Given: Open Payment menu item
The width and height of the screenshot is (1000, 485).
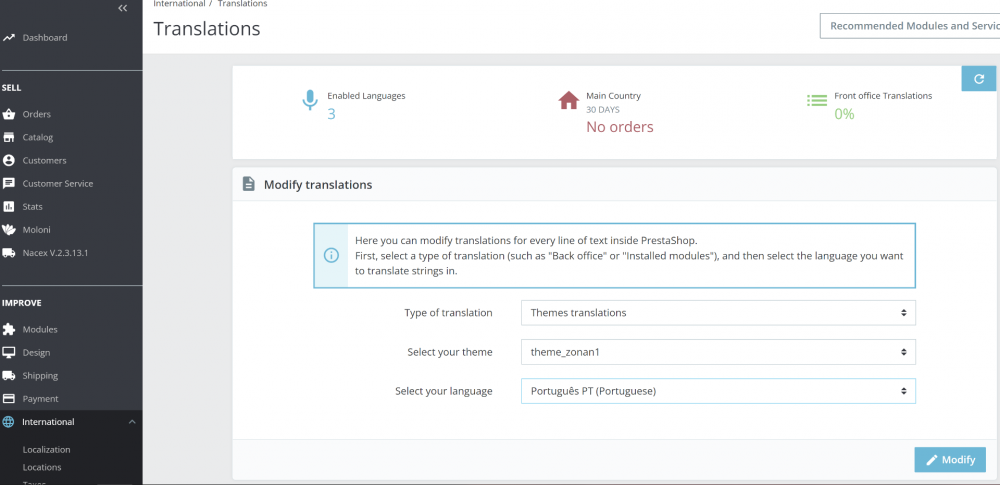Looking at the screenshot, I should [40, 398].
